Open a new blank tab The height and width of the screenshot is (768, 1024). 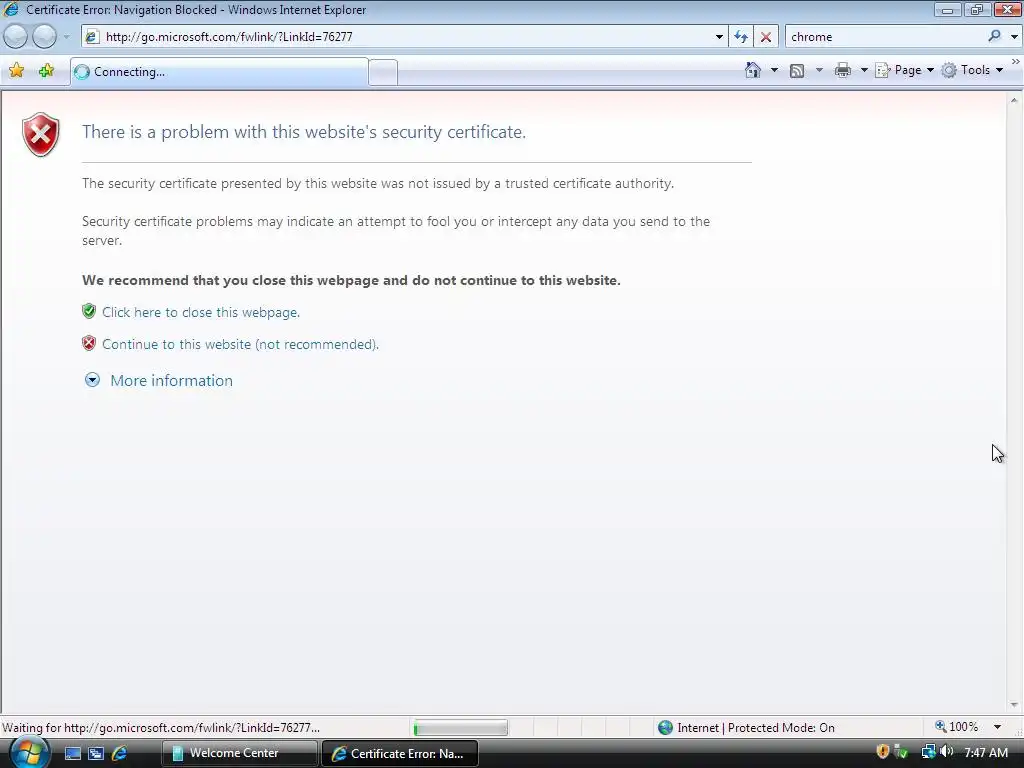coord(383,72)
